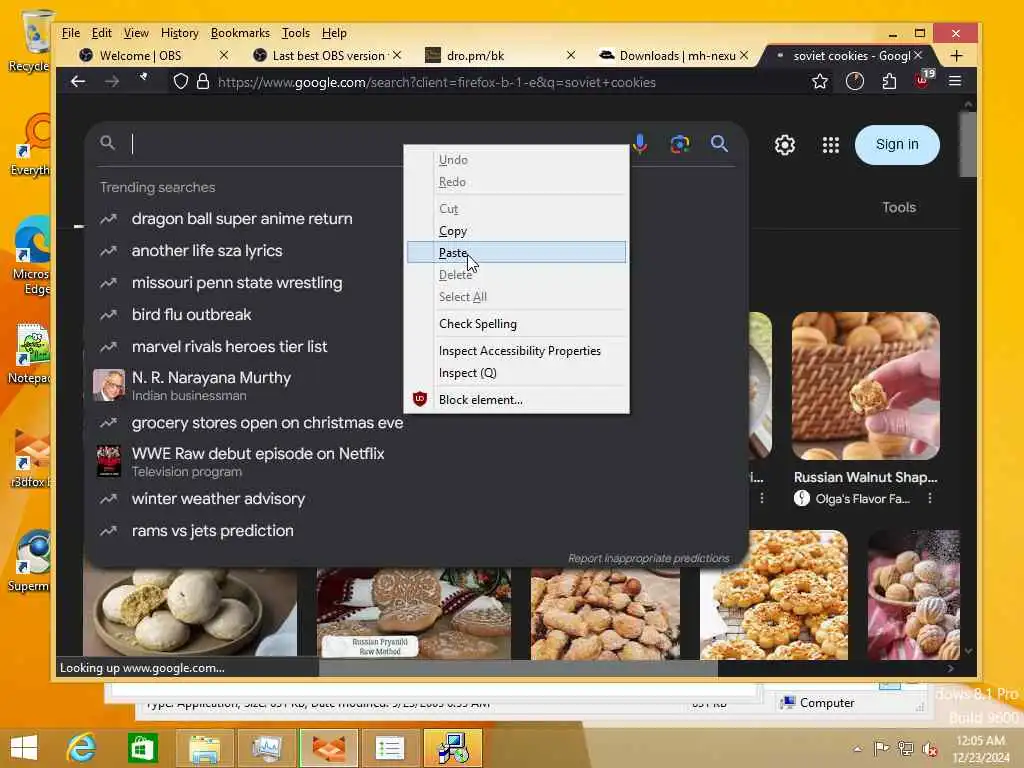
Task: Select suggestion bird flu outbreak
Action: 191,315
